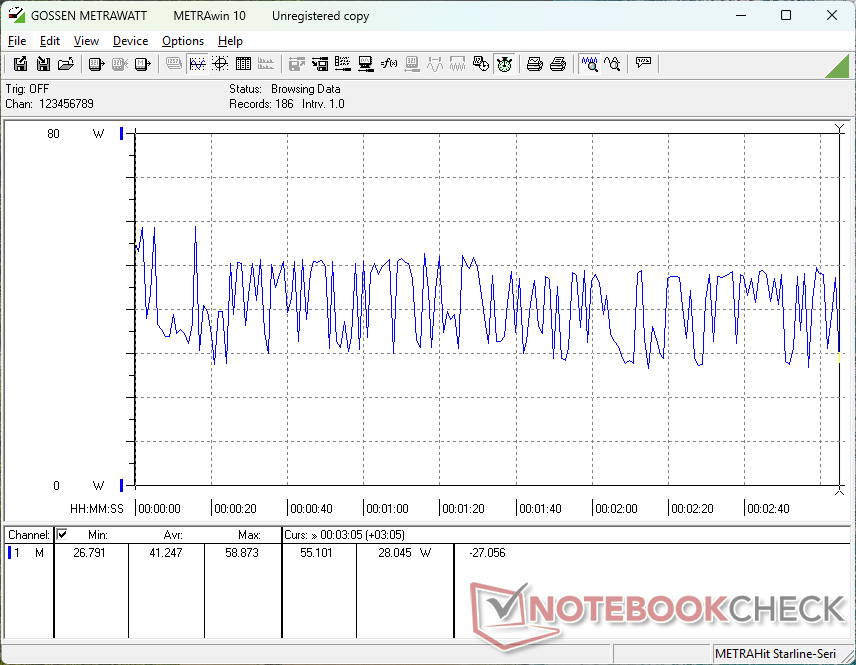Click the open folder toolbar icon
The image size is (856, 665).
click(66, 64)
